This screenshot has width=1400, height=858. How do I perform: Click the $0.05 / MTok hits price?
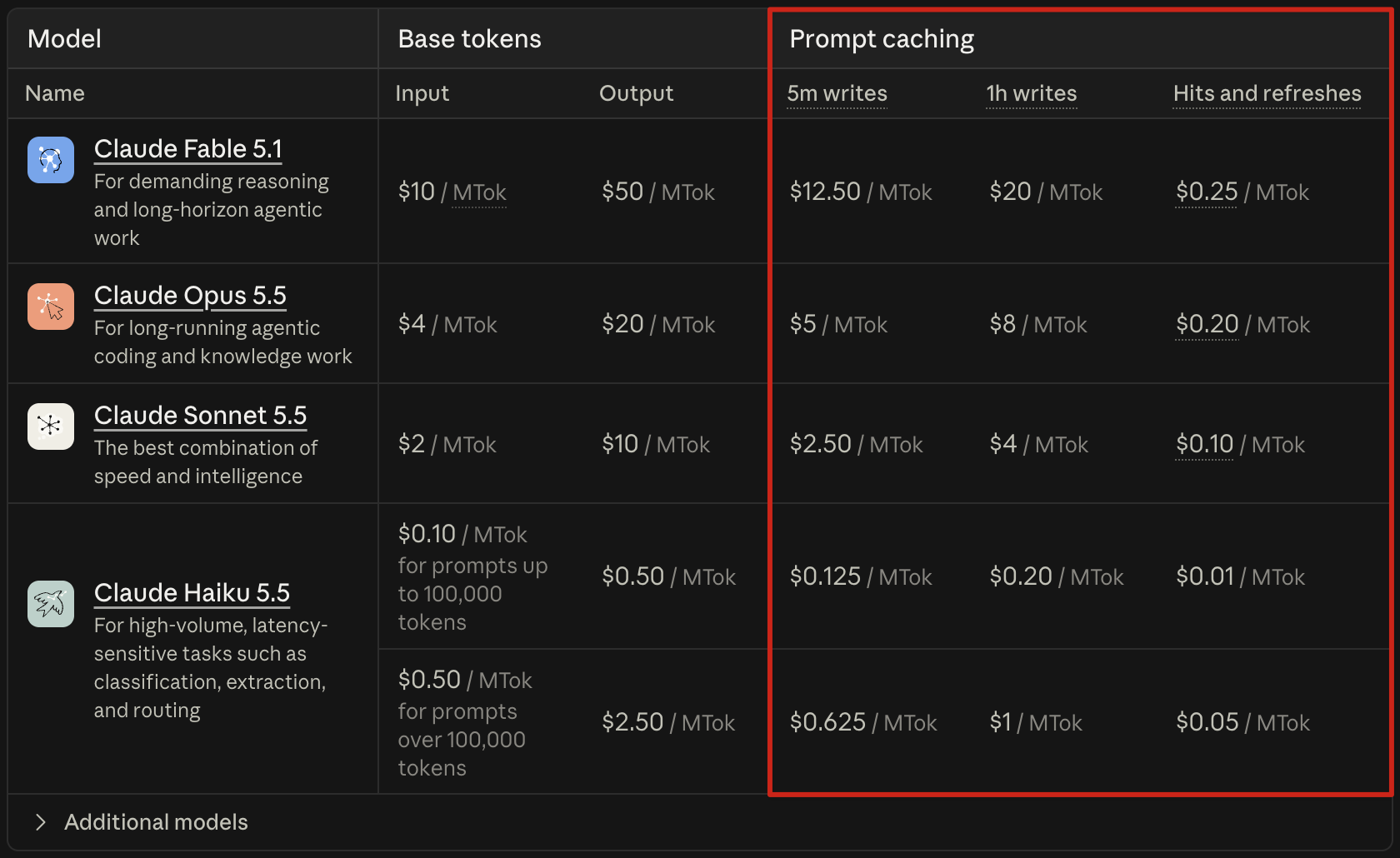[1243, 723]
